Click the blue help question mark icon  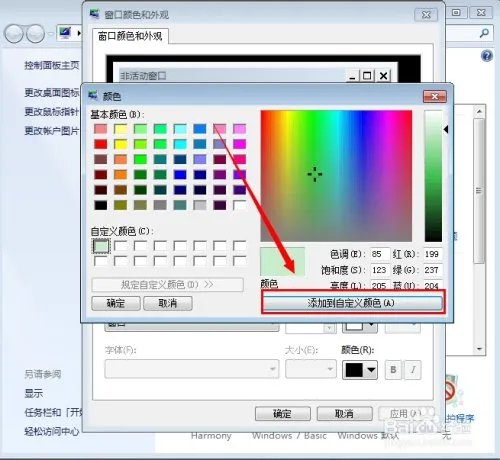tap(486, 56)
